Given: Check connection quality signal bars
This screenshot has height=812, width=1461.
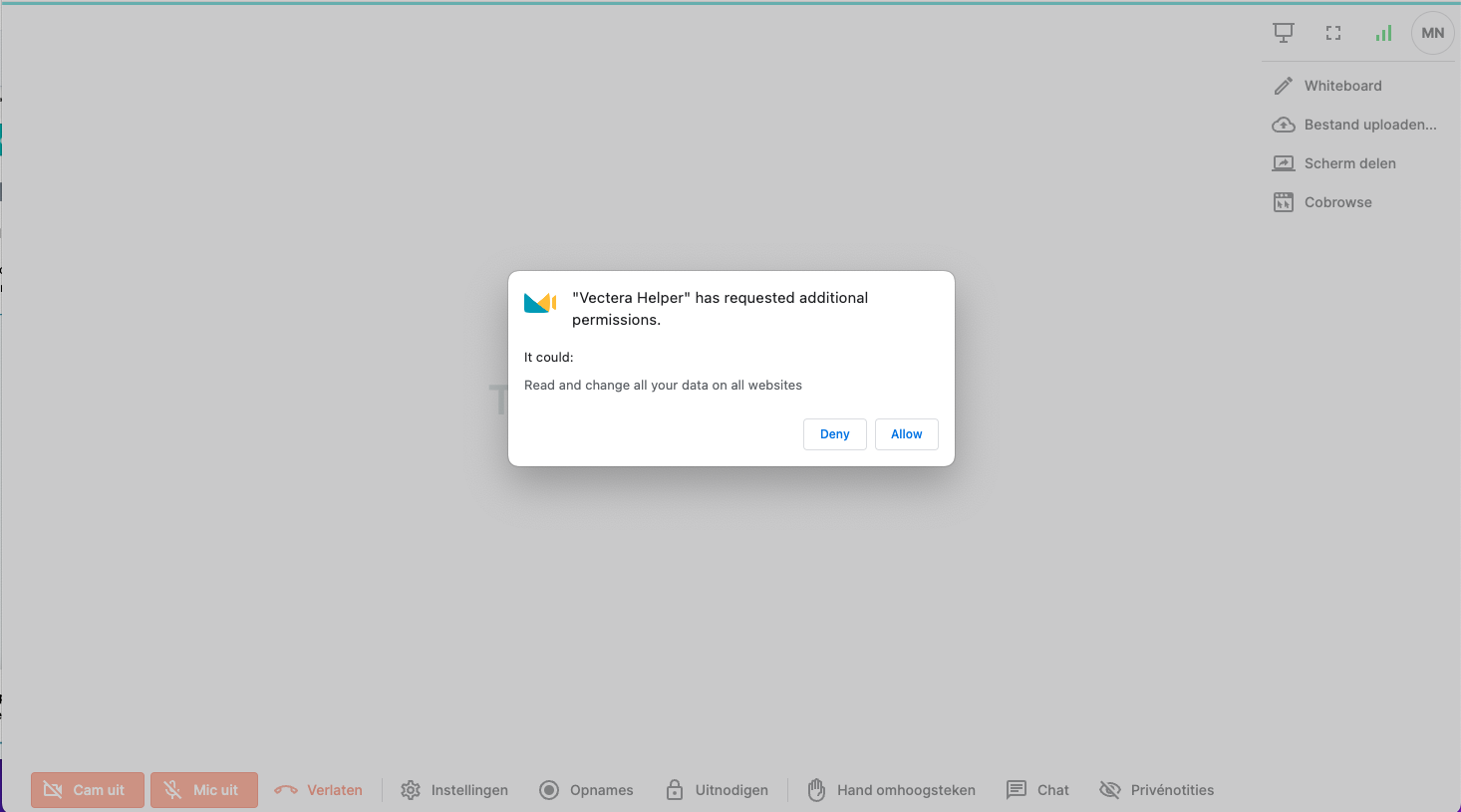Looking at the screenshot, I should 1383,33.
